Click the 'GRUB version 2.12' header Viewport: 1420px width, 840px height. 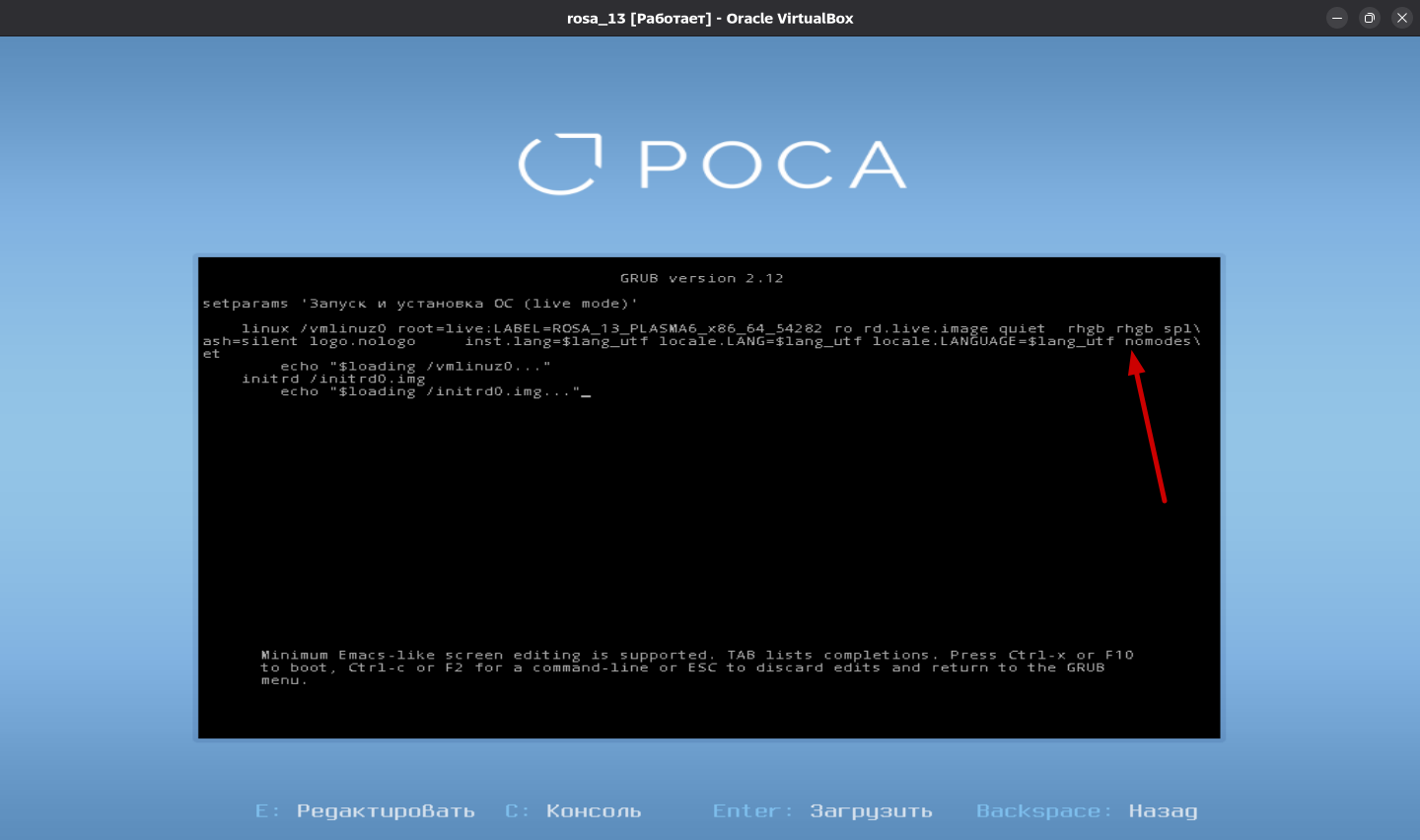click(702, 279)
